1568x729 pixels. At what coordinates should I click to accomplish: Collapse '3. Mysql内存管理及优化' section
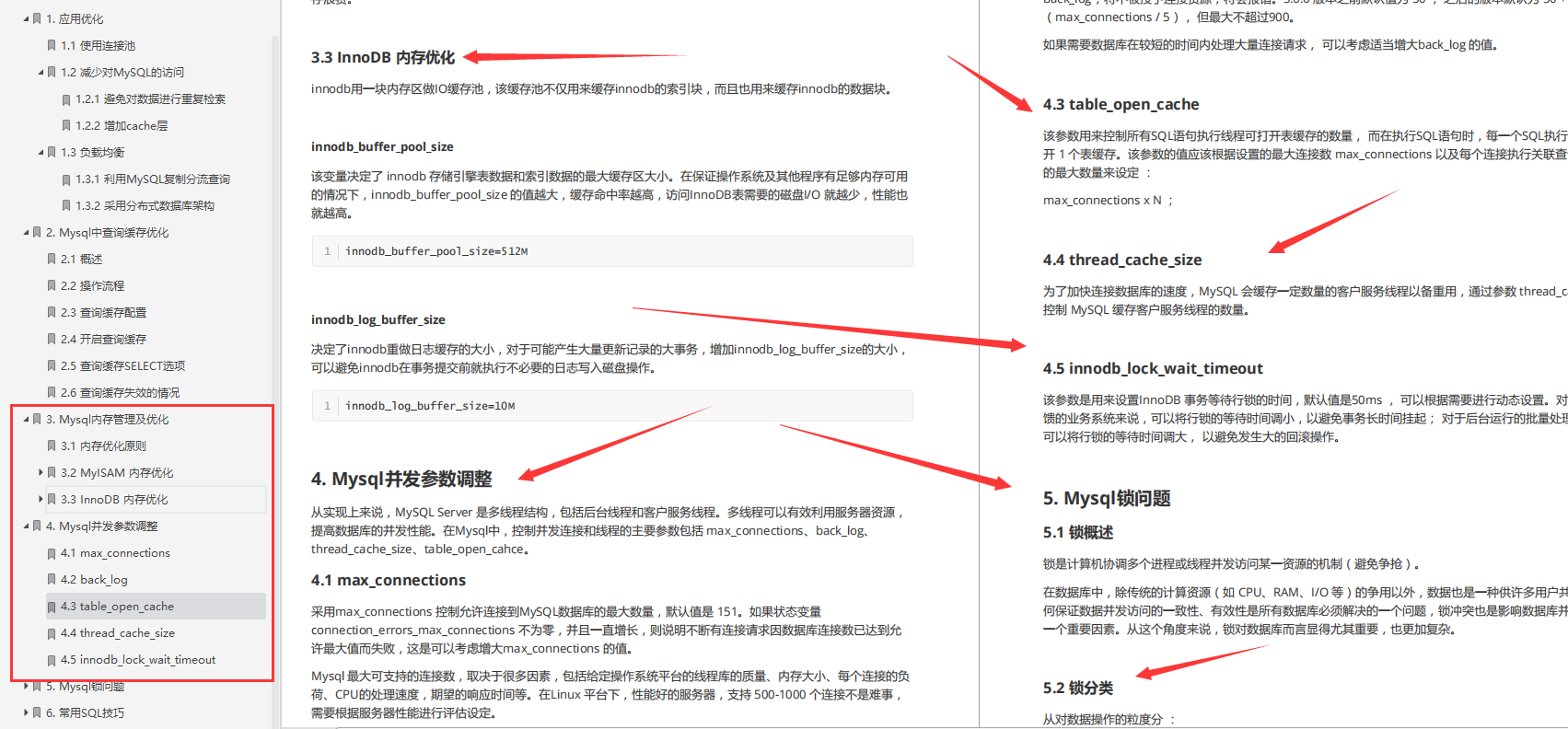pos(26,419)
